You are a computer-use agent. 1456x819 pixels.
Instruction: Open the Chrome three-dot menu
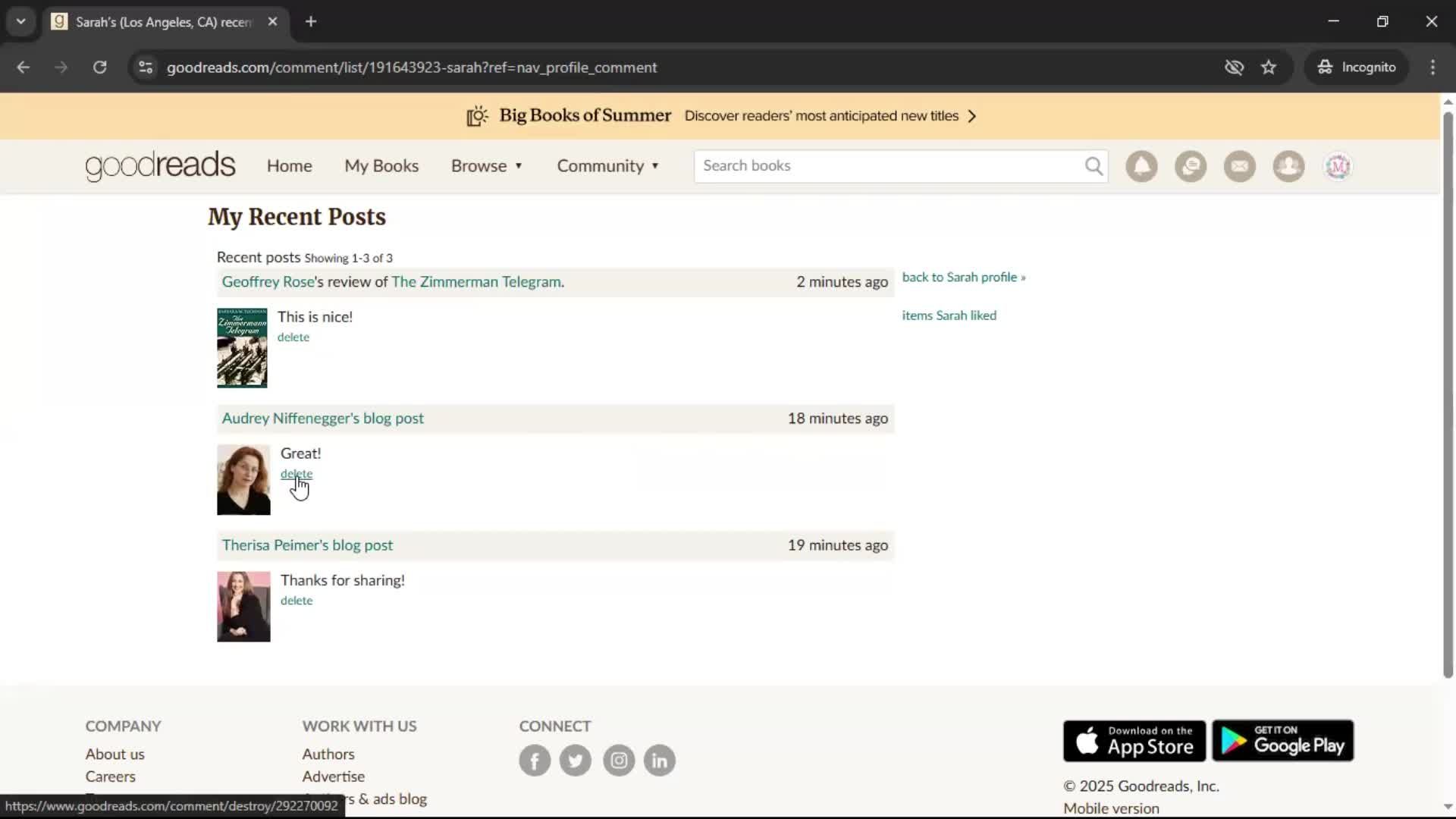pyautogui.click(x=1432, y=67)
